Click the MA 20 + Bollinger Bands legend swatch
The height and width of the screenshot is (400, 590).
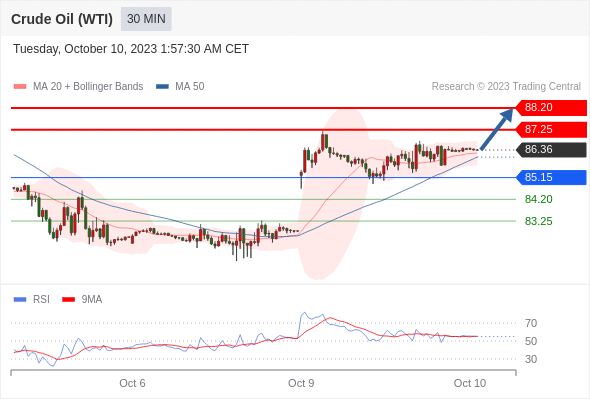coord(20,87)
